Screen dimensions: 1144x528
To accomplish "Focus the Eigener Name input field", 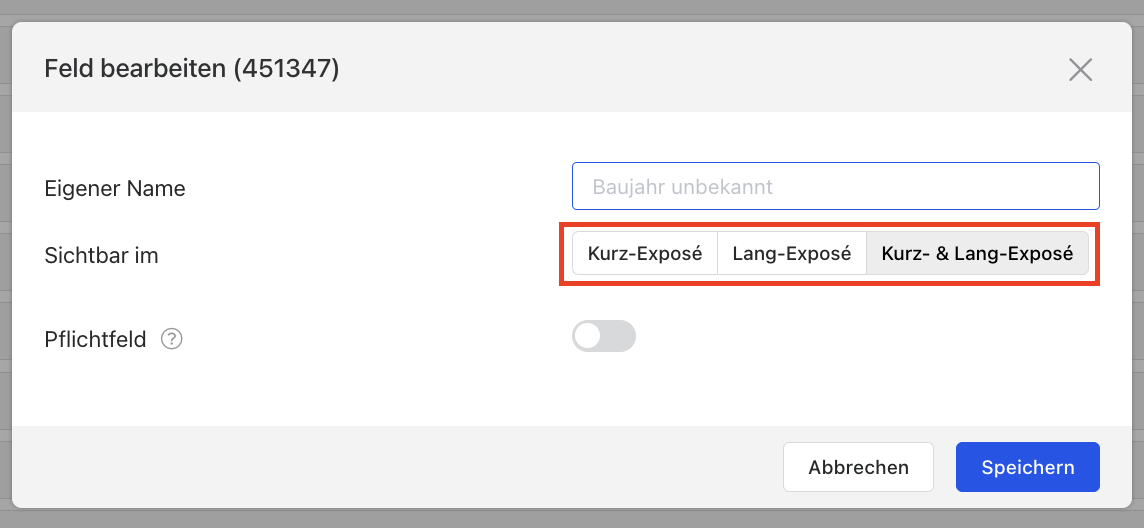I will tap(835, 186).
